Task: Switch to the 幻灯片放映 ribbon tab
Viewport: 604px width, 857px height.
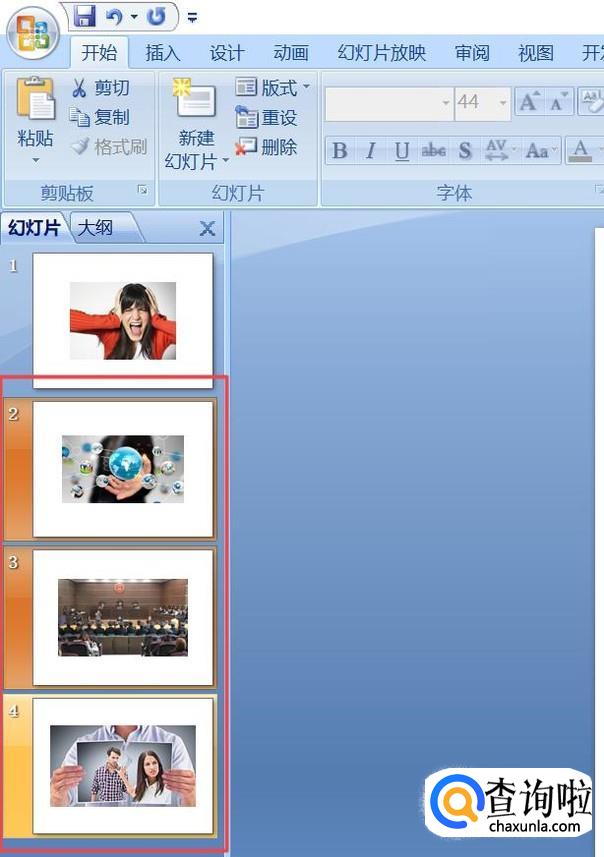Action: (x=381, y=53)
